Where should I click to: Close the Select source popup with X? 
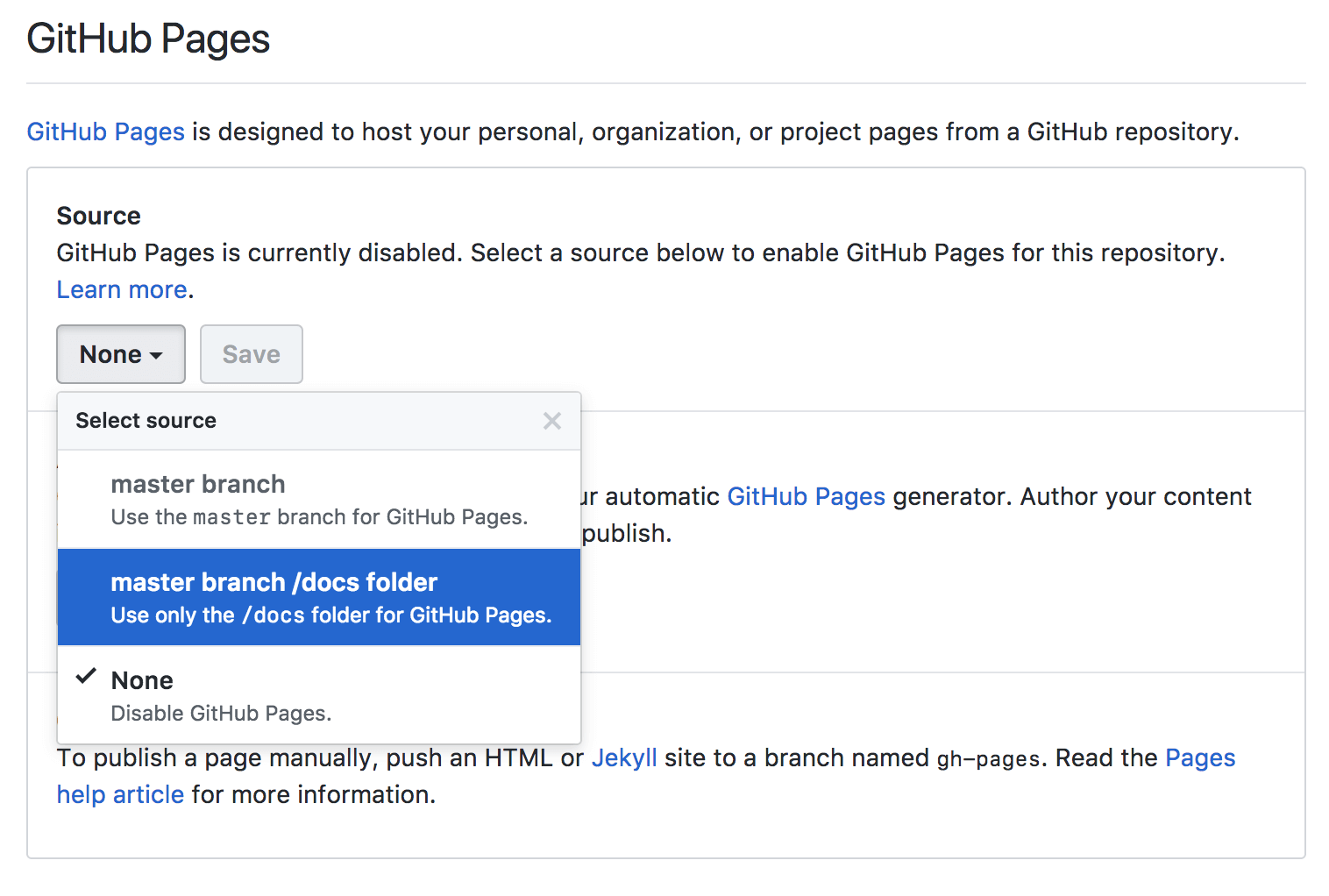pos(552,421)
